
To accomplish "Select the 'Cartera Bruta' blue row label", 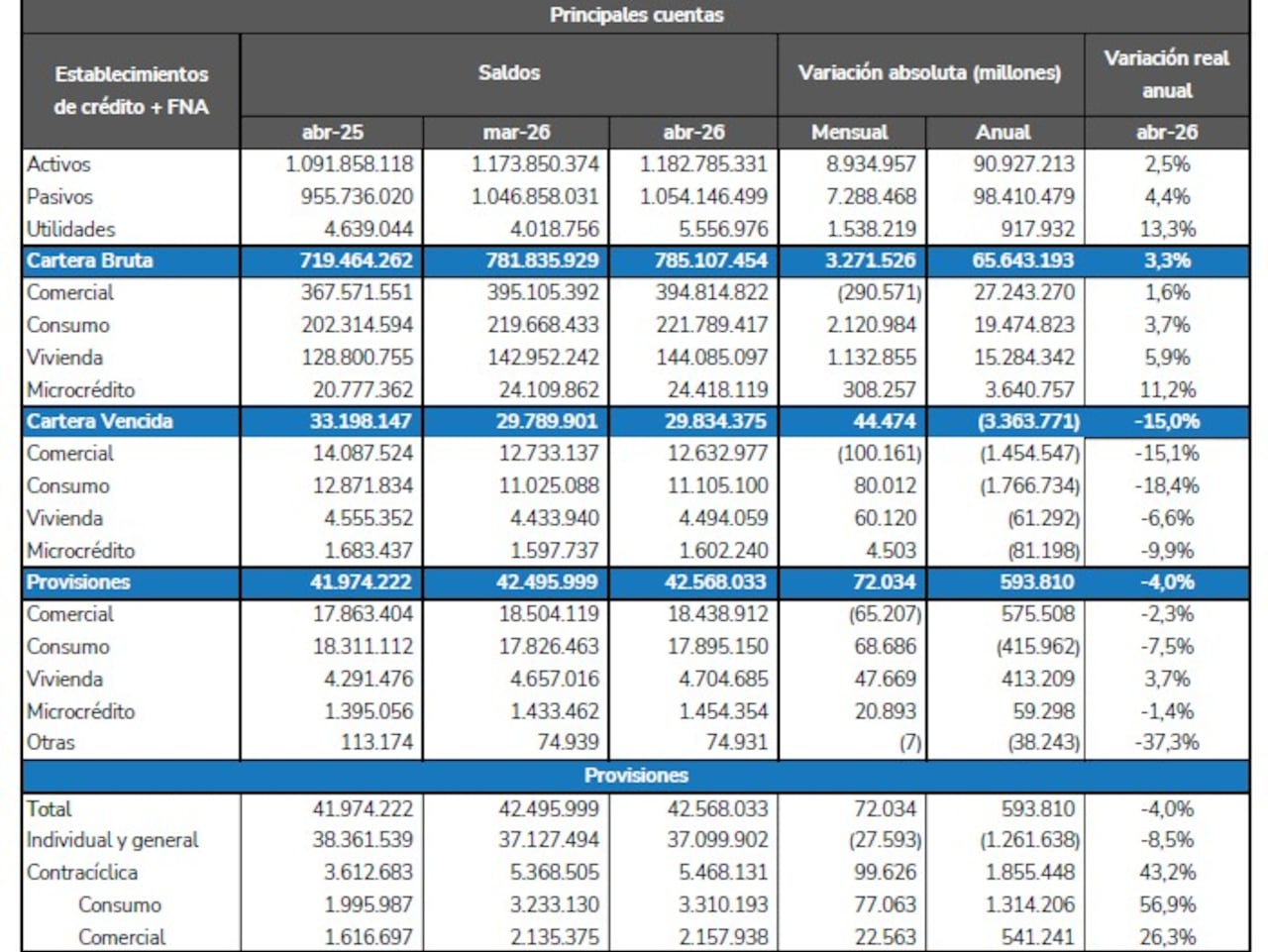I will point(89,262).
